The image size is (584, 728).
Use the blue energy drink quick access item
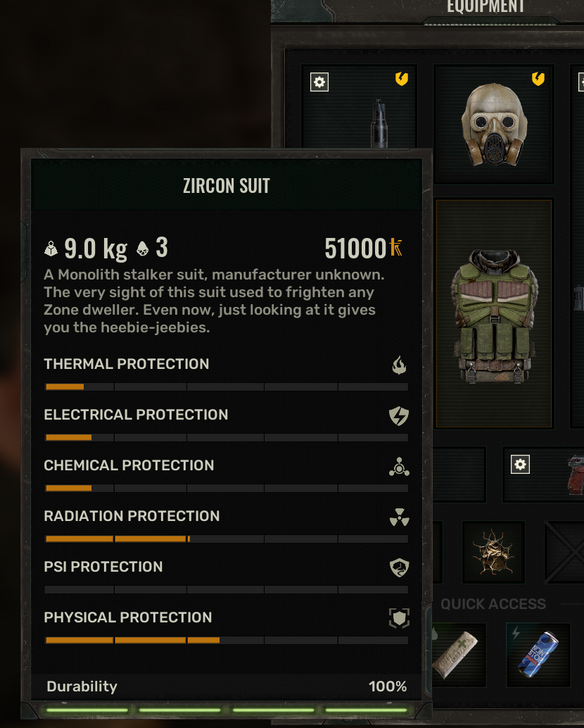click(538, 655)
